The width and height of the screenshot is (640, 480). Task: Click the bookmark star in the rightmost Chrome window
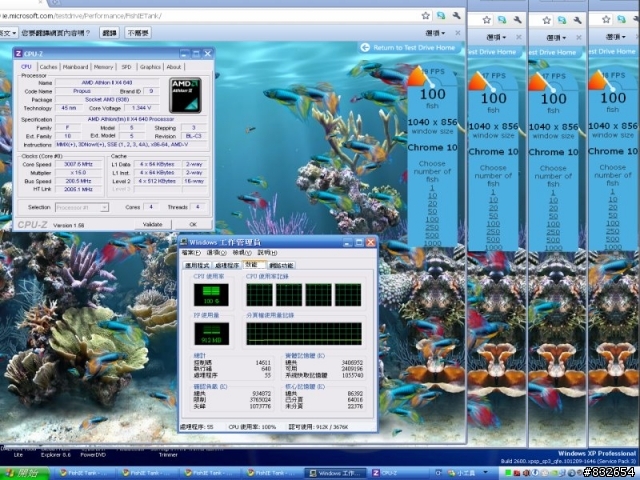[607, 19]
